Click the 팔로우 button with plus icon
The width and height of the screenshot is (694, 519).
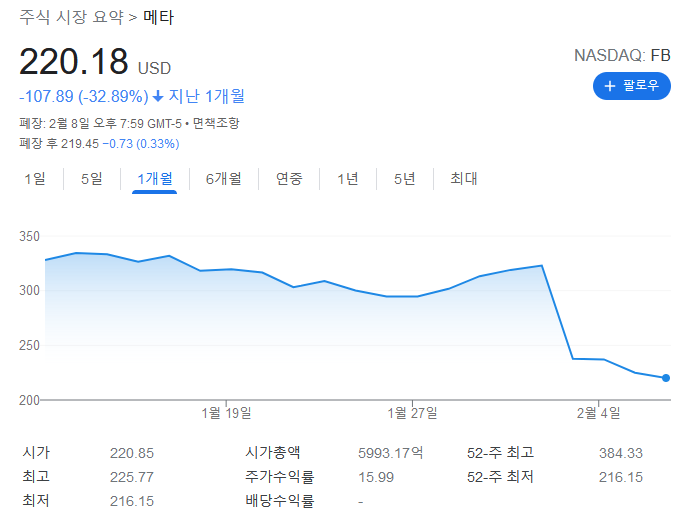click(631, 86)
